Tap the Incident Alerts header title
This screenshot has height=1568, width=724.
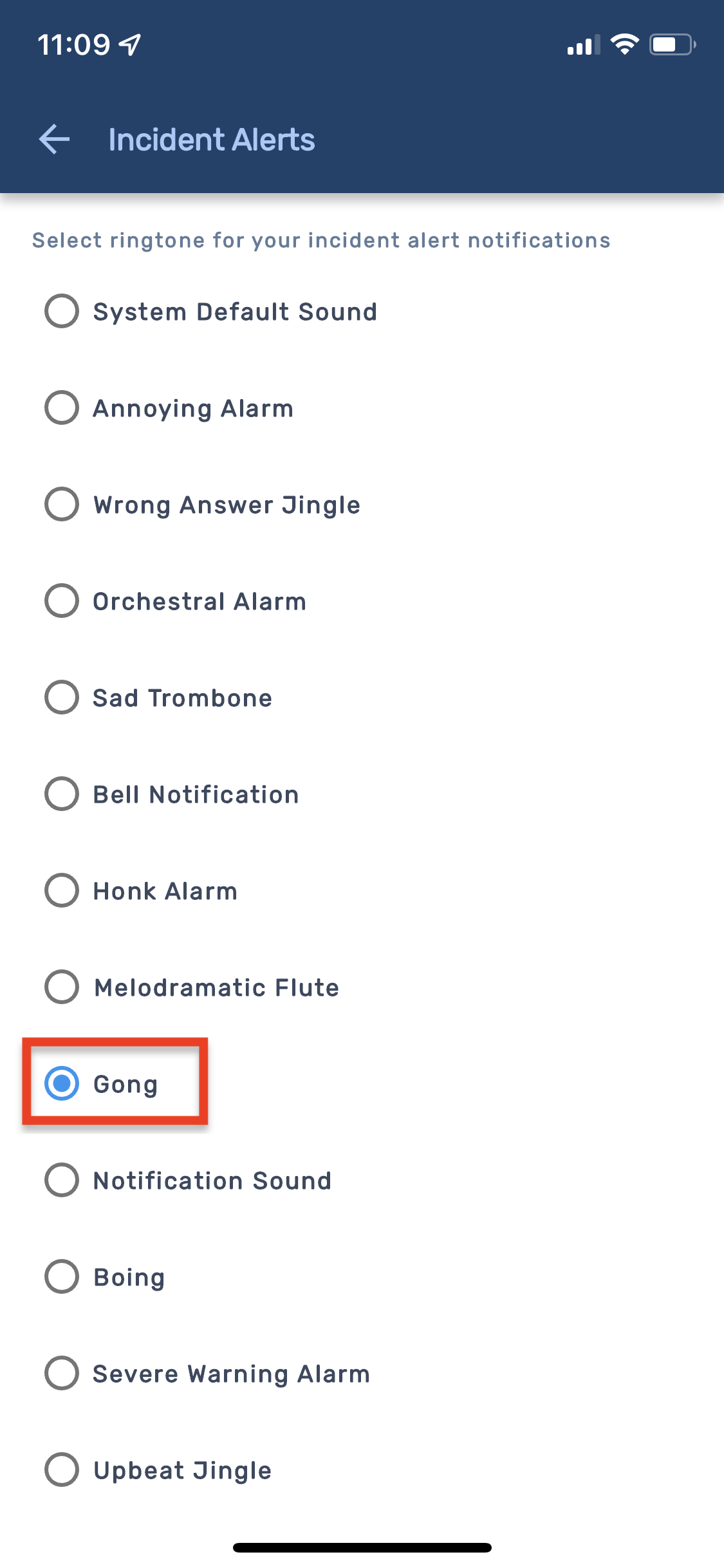pos(211,140)
